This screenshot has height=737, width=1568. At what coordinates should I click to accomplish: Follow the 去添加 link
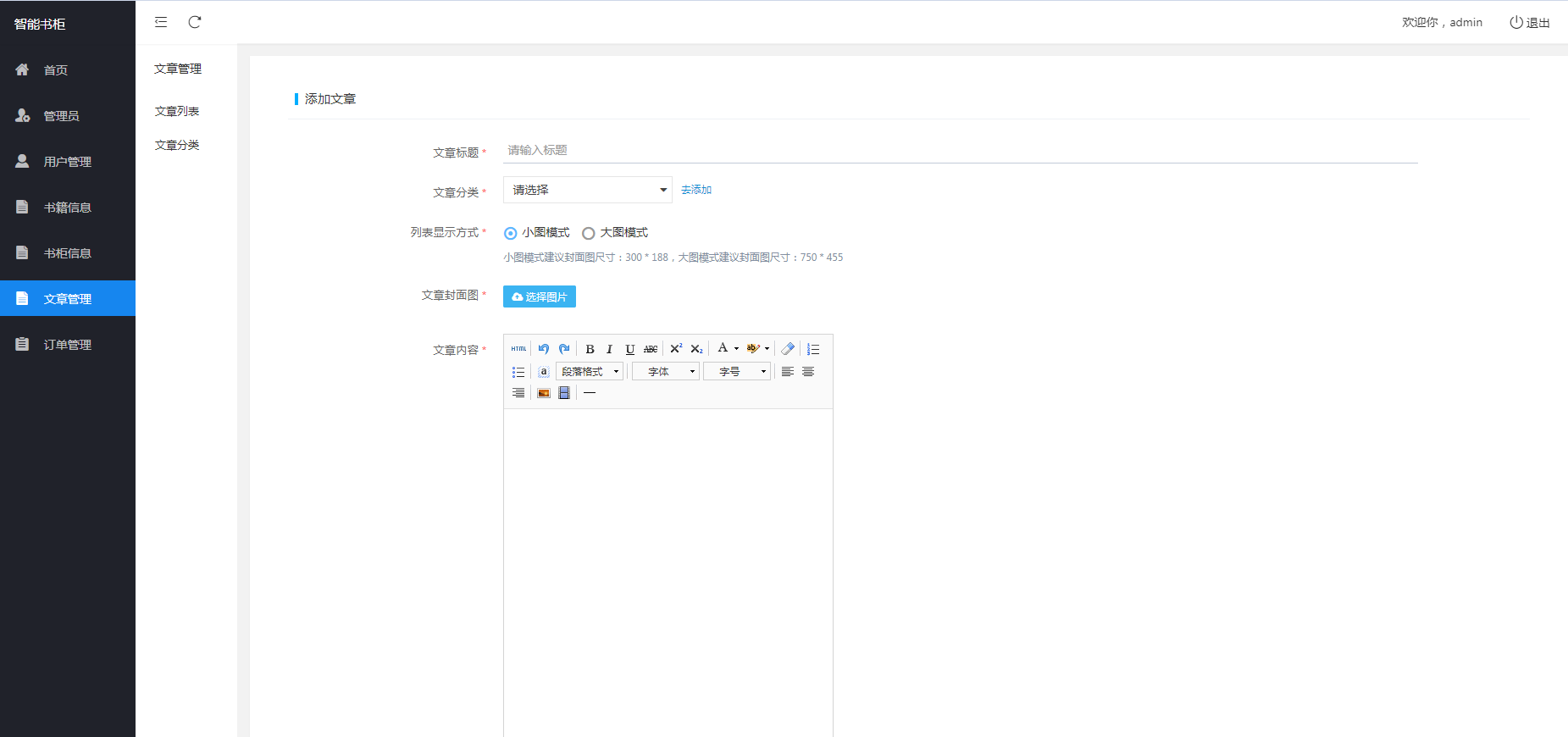tap(696, 190)
